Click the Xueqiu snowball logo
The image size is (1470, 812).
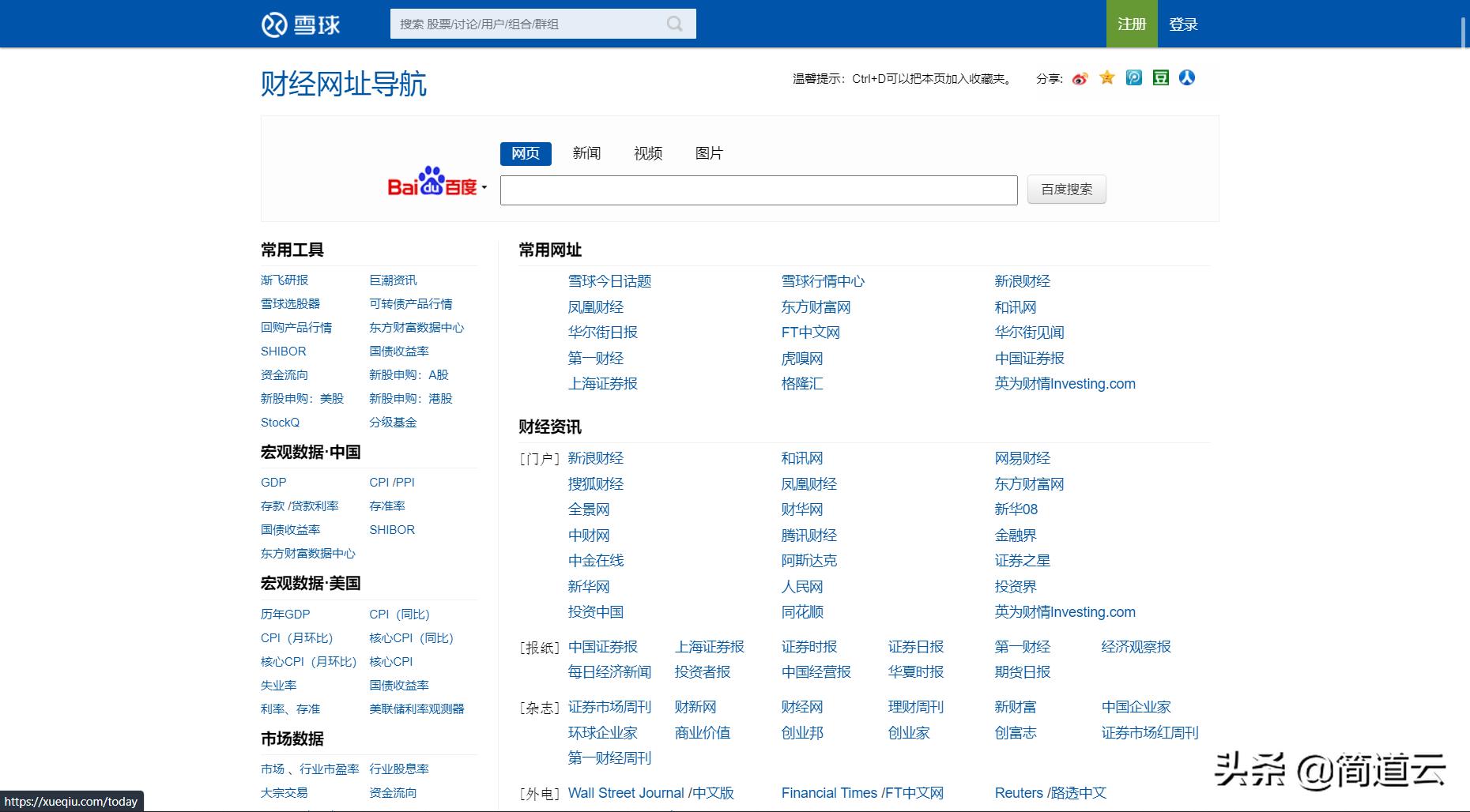point(300,24)
